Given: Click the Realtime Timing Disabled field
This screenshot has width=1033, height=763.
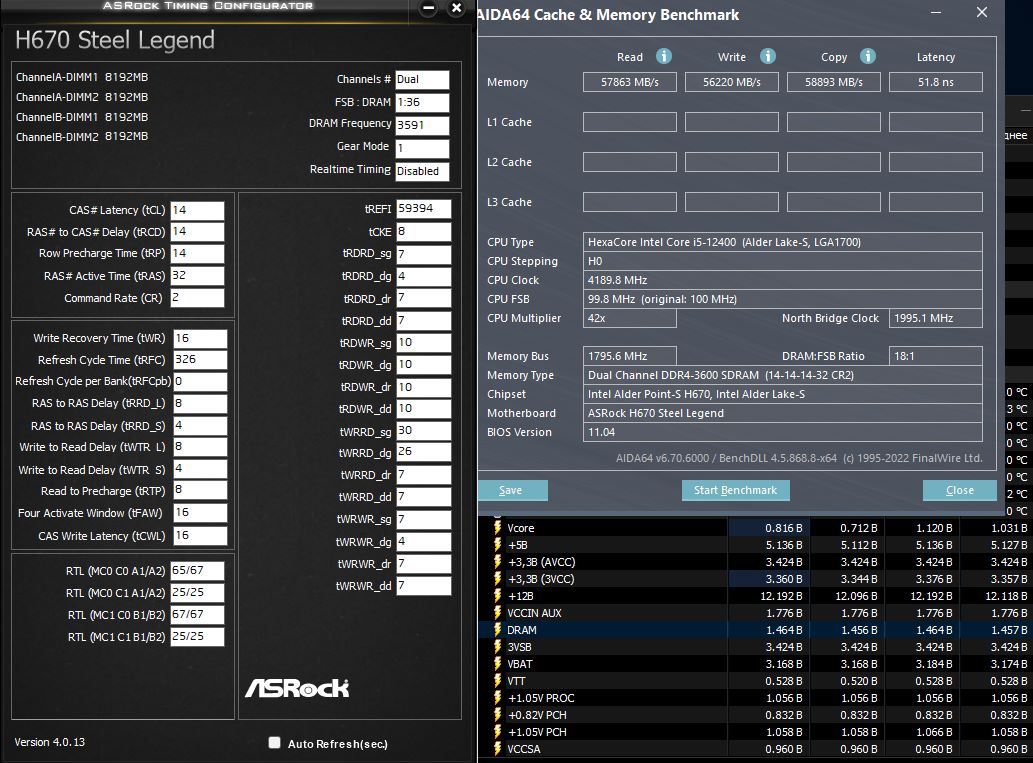Looking at the screenshot, I should 422,171.
